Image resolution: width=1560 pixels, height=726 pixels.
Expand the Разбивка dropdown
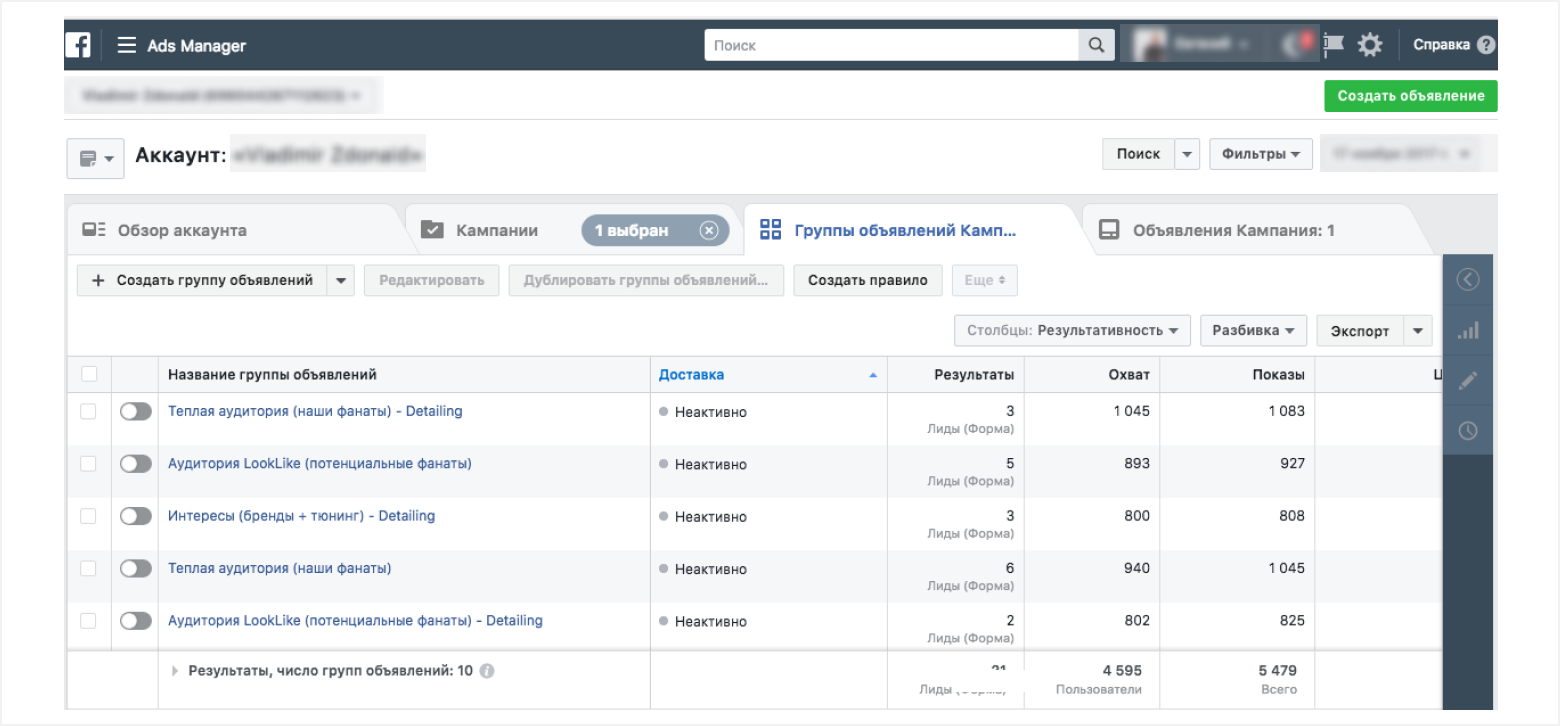click(1253, 330)
